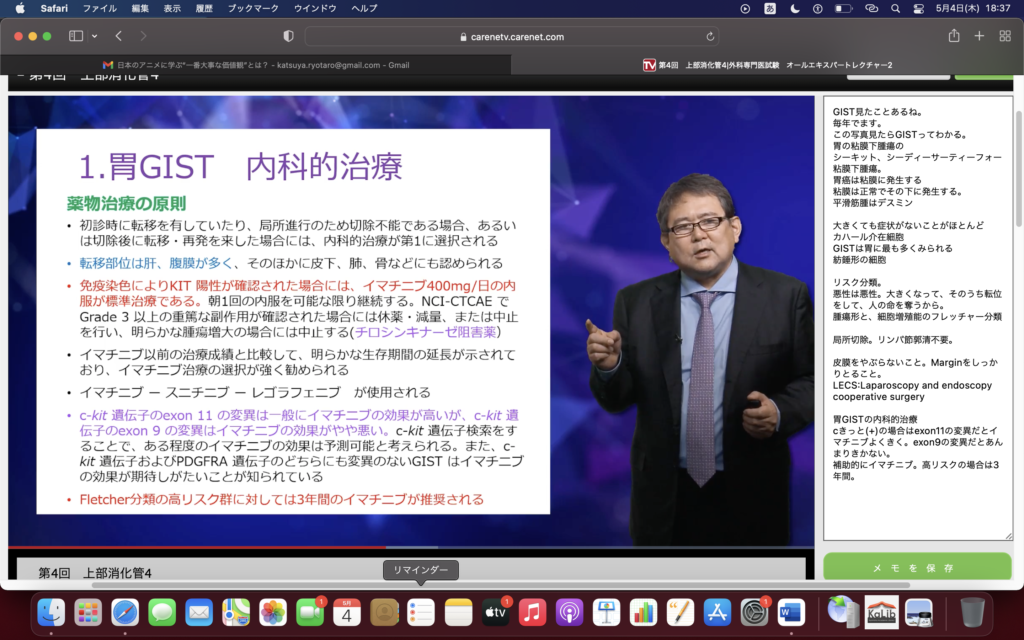Open Microsoft Word in the Dock

791,612
